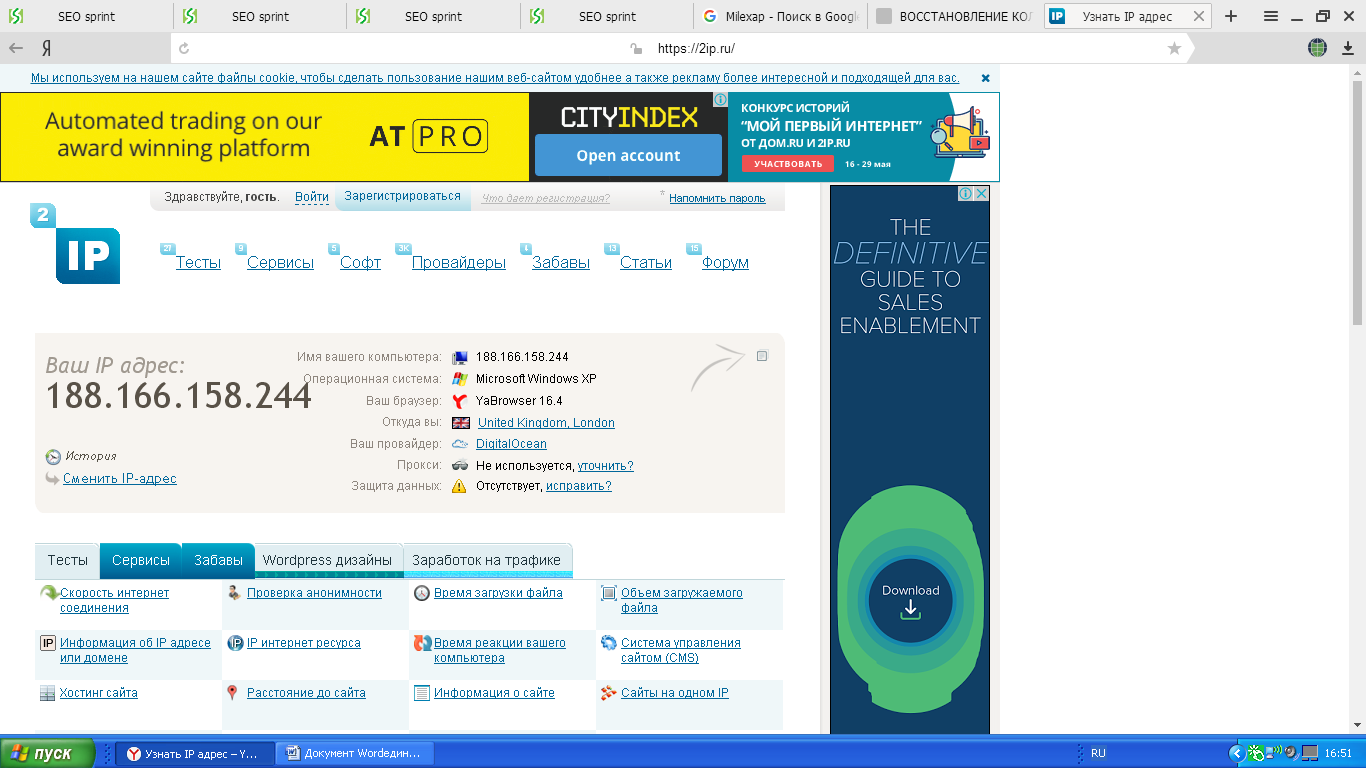Screen dimensions: 1366x768
Task: Click the speed test green arrow icon
Action: (x=48, y=594)
